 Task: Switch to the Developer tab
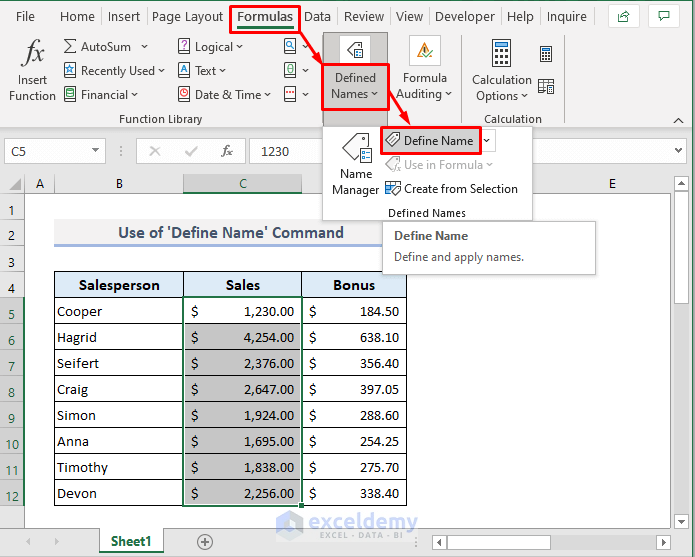tap(465, 16)
